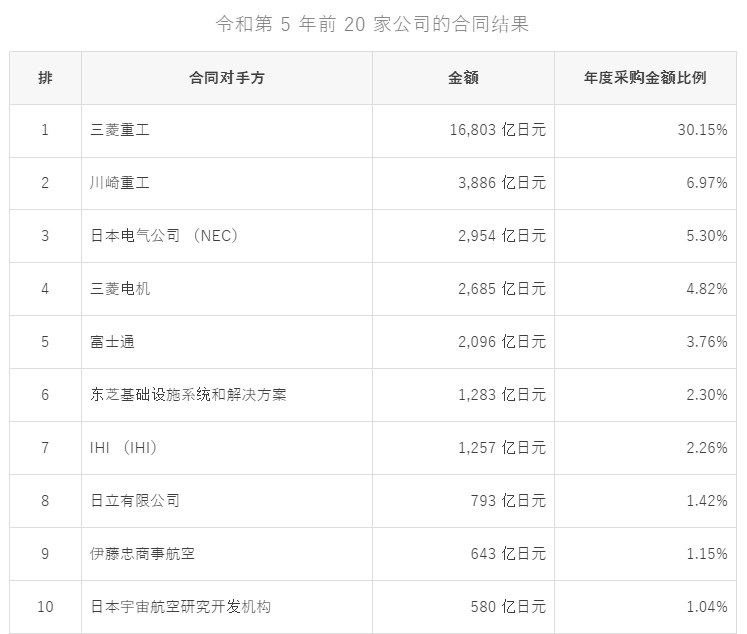Click rank number 1 in 三菱重工 row
Viewport: 747px width, 634px height.
(45, 130)
